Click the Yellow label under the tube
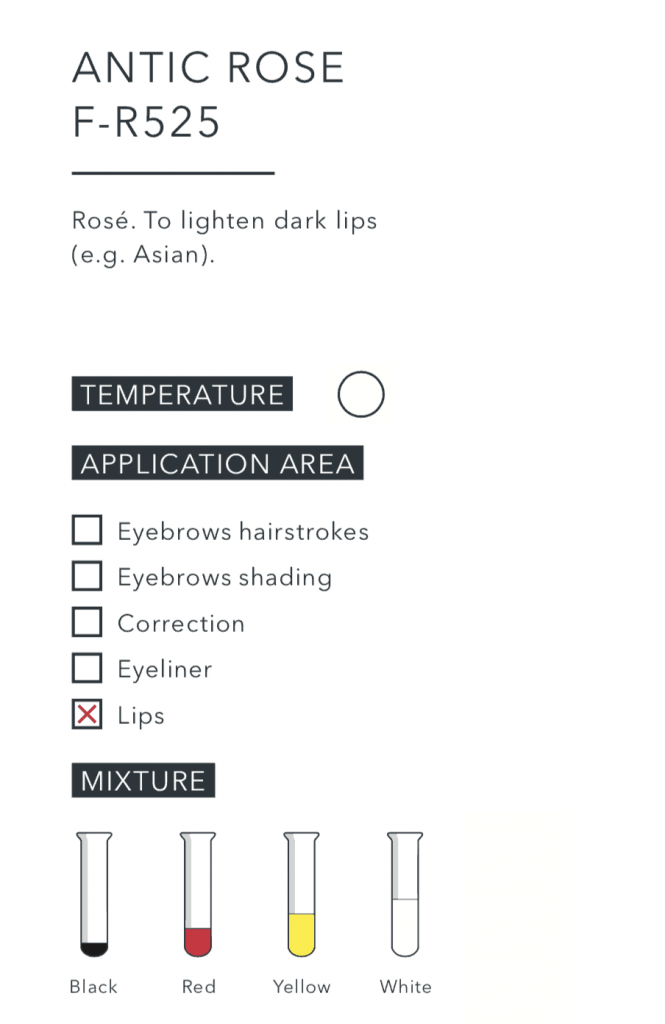665x1024 pixels. [301, 987]
